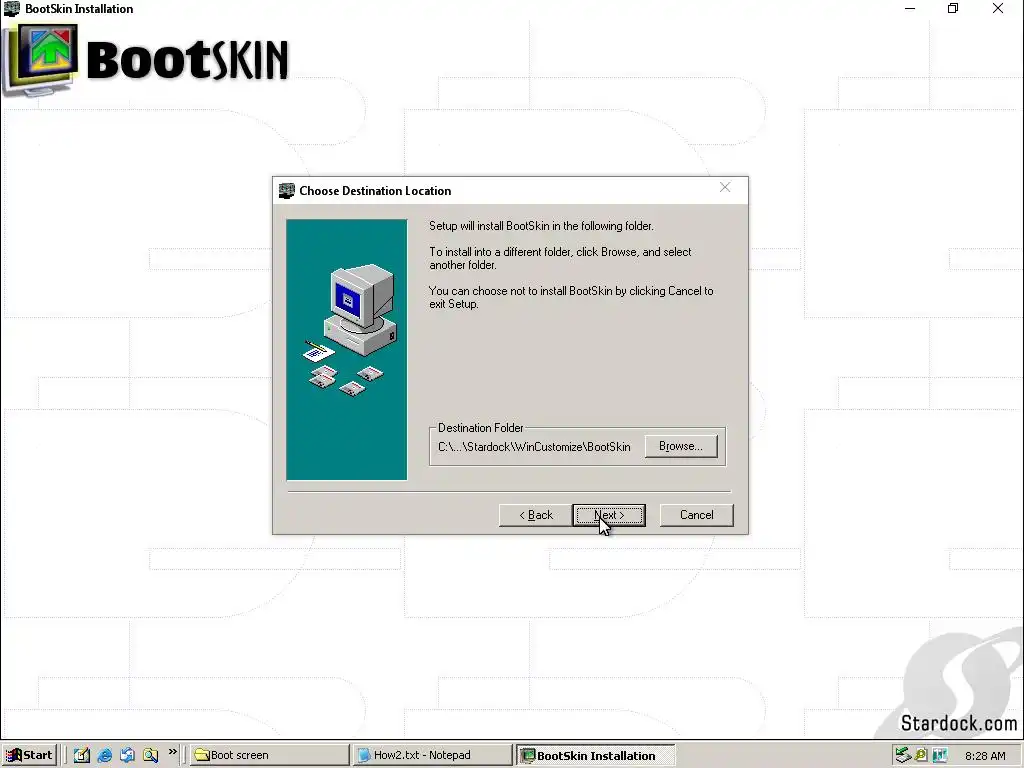Viewport: 1024px width, 768px height.
Task: Cancel the BootSkin setup
Action: coord(696,515)
